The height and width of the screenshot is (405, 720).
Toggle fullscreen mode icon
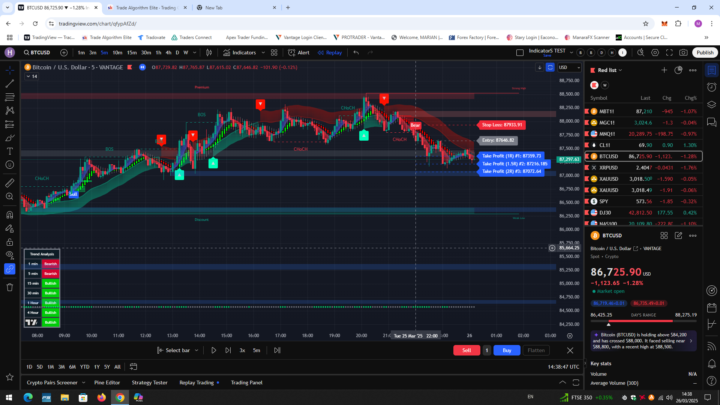[x=669, y=53]
